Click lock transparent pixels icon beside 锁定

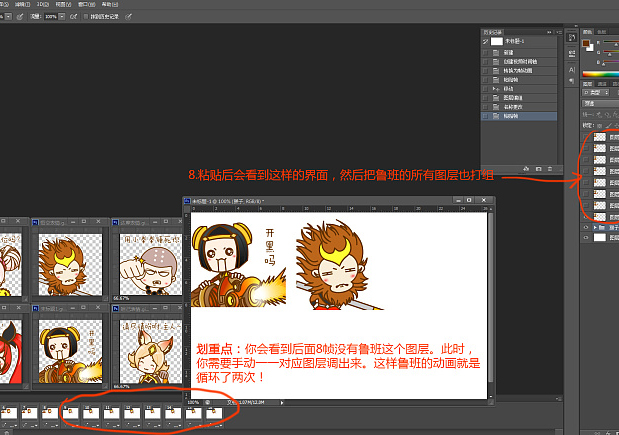(599, 126)
